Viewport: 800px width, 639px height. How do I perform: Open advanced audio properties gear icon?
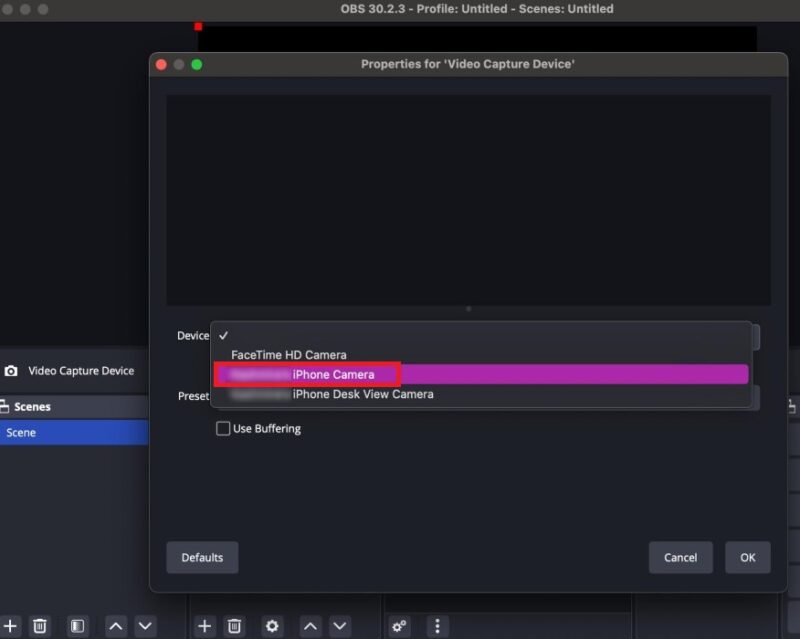tap(400, 625)
